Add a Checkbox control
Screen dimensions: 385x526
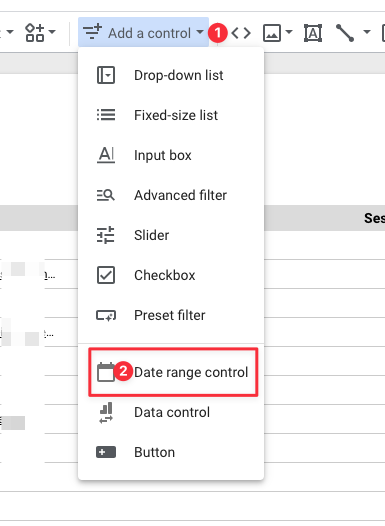[171, 275]
